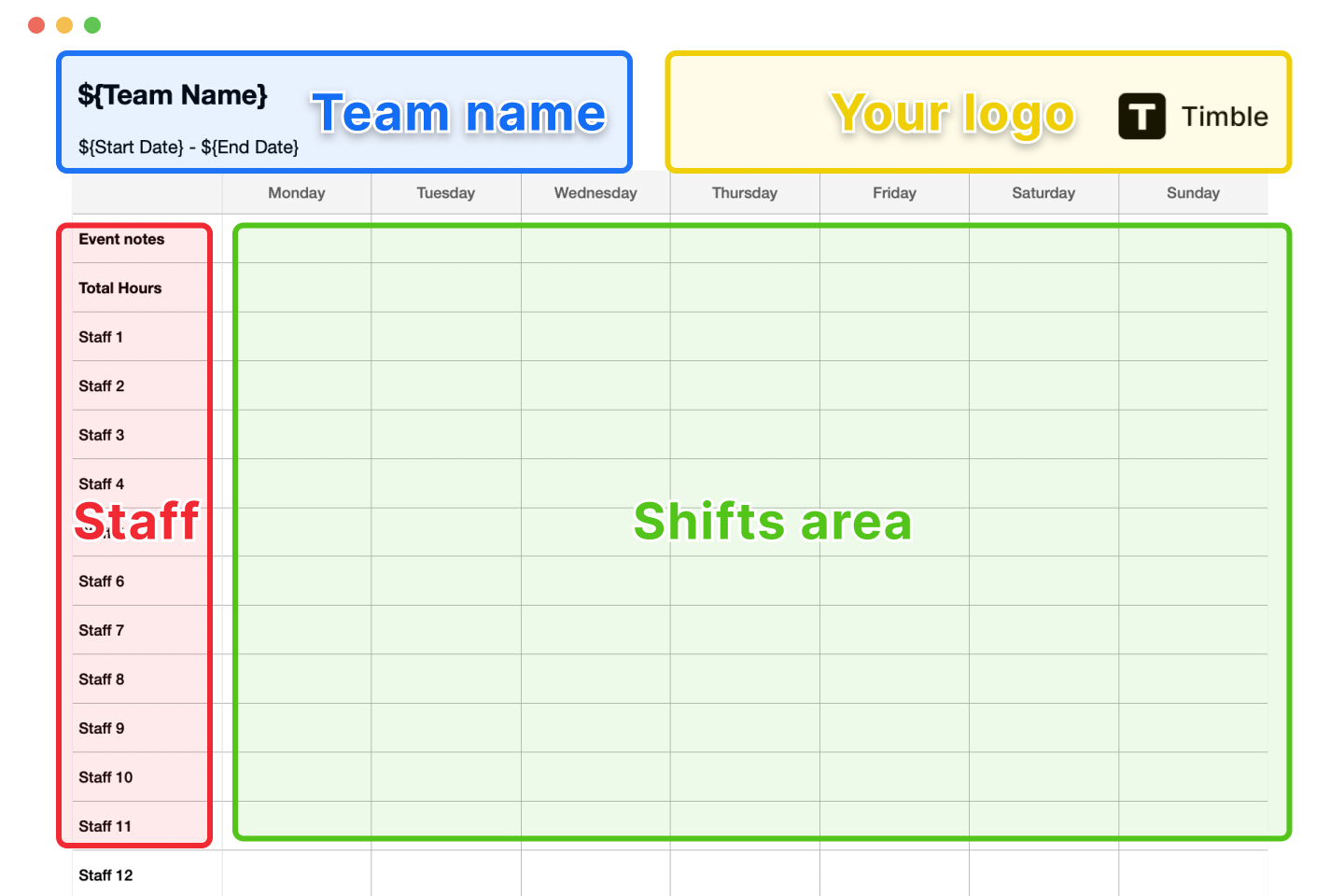Click the Timble logo icon
Viewport: 1344px width, 896px height.
point(1141,117)
